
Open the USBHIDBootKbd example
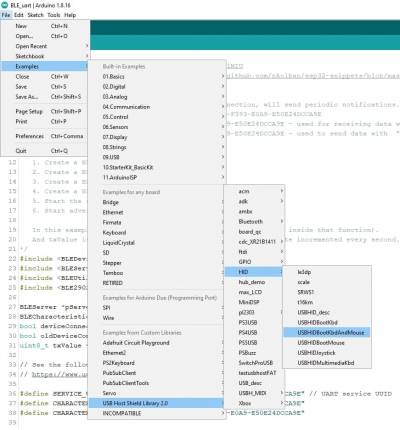(x=327, y=322)
